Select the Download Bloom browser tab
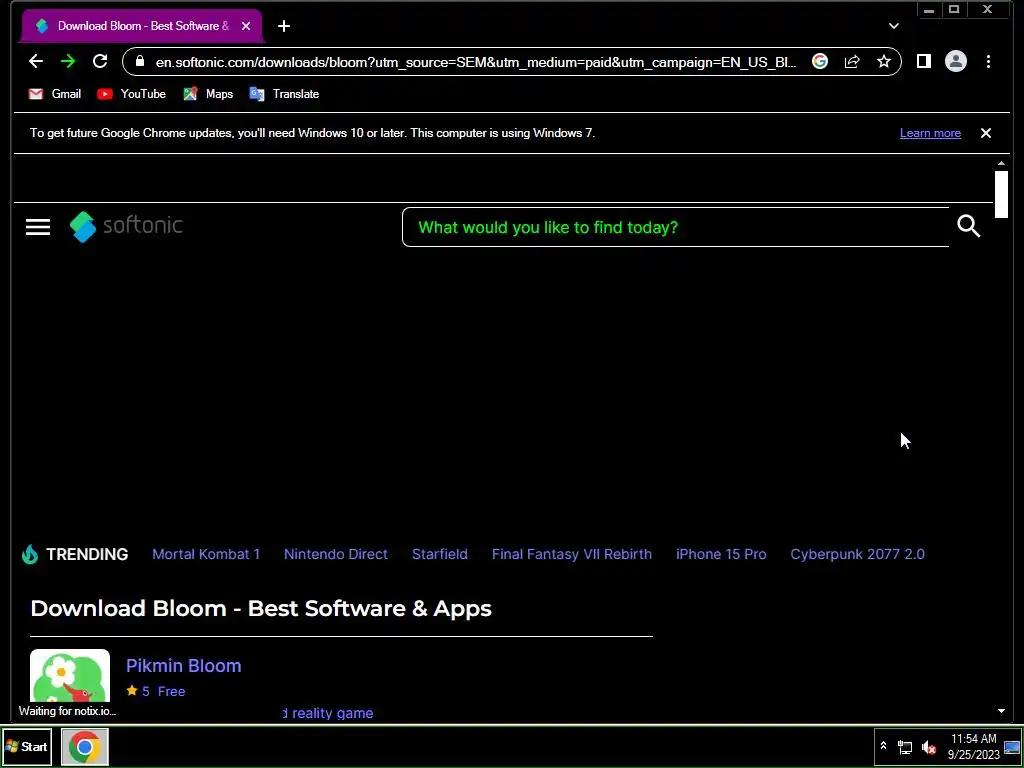 [x=142, y=26]
